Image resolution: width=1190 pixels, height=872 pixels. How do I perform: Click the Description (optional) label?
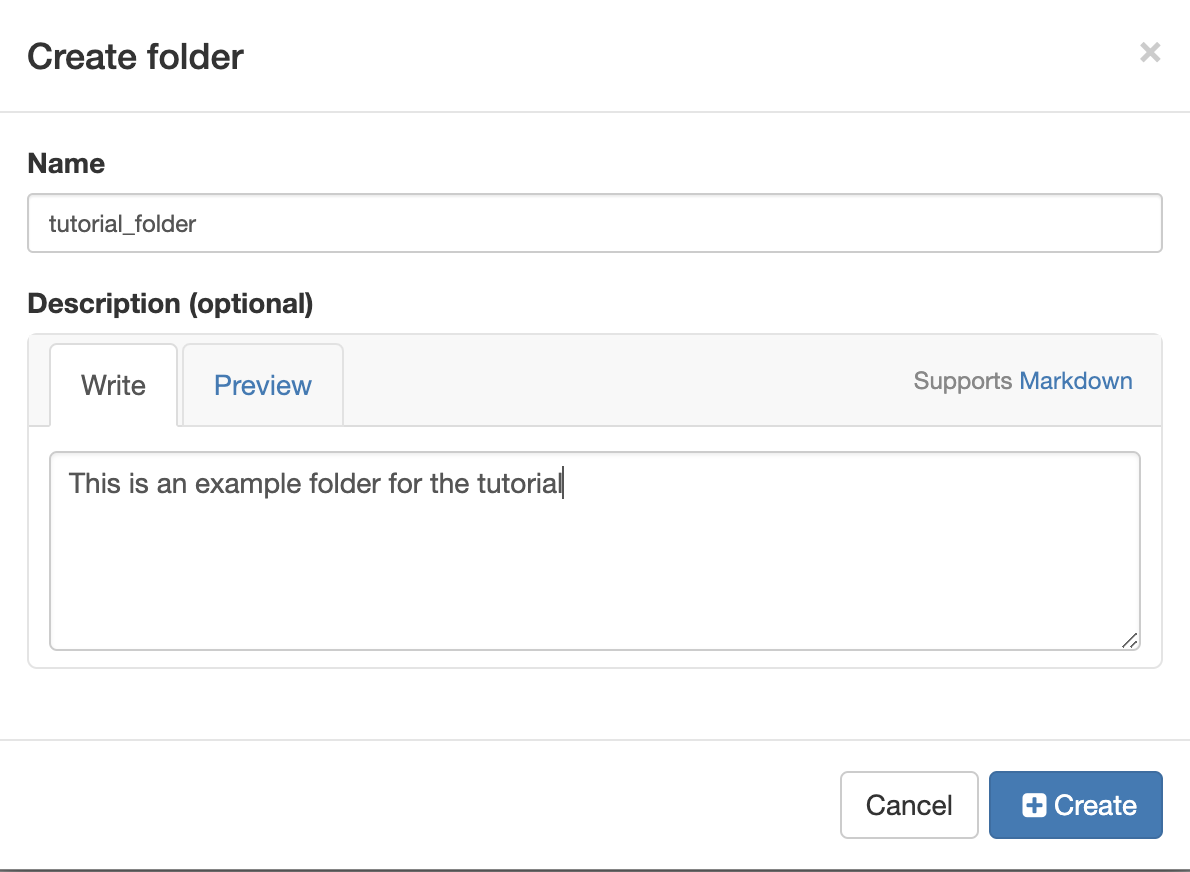pos(171,303)
